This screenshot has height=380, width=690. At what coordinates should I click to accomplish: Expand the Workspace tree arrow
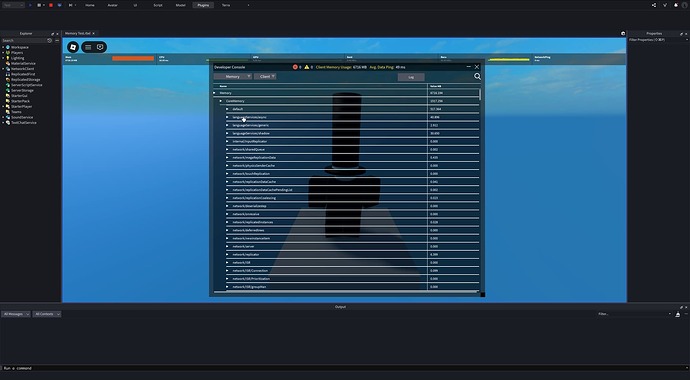[3, 47]
